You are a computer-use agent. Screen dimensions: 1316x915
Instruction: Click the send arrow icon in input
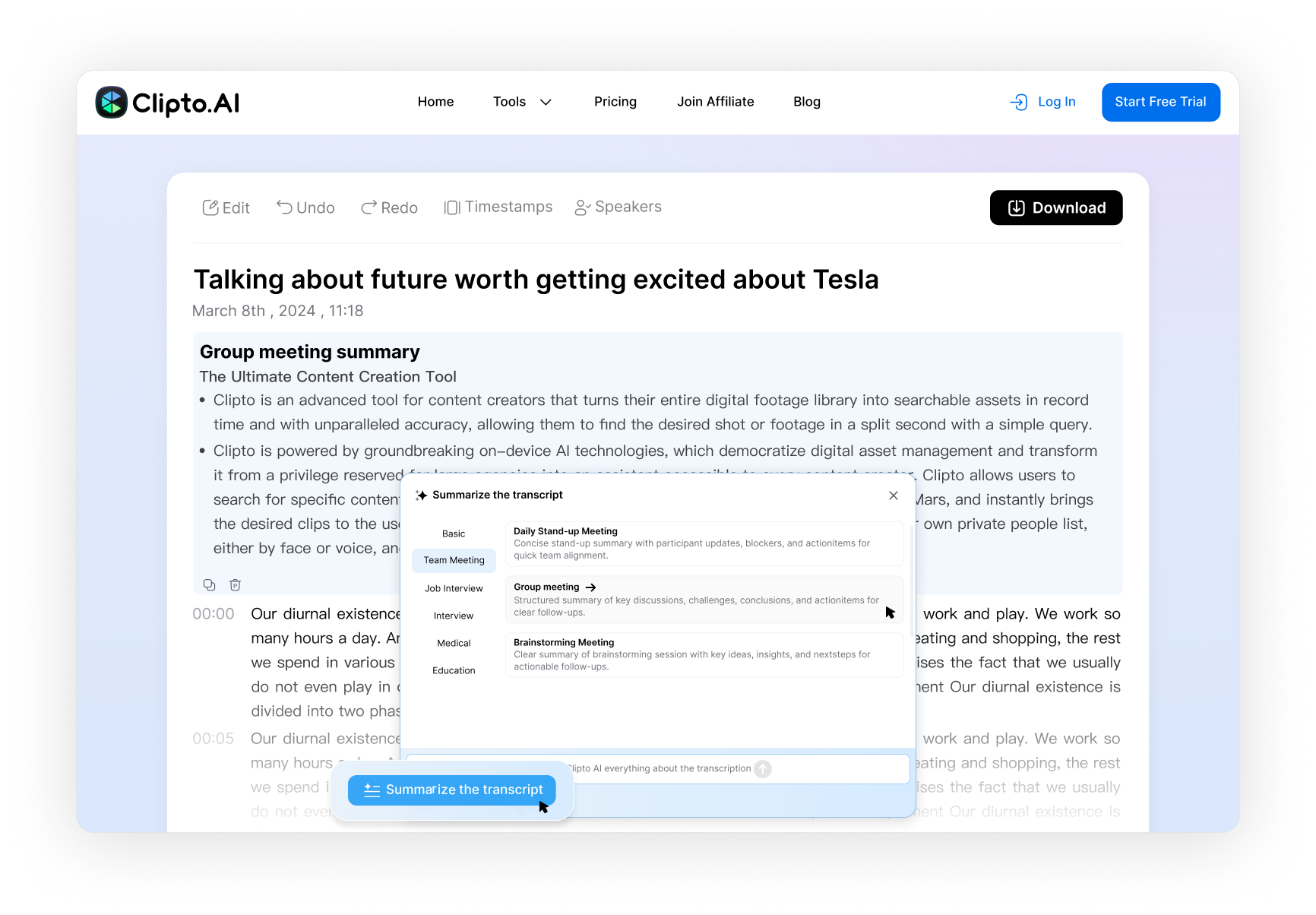[763, 769]
